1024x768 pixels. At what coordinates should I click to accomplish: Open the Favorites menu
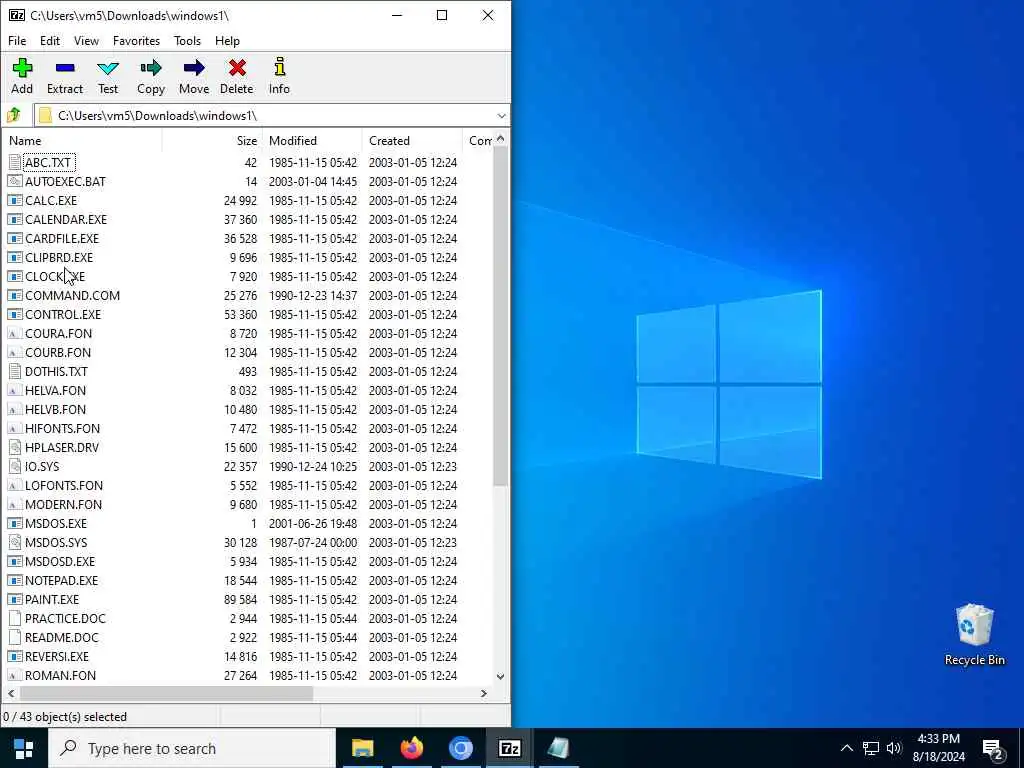pos(136,40)
